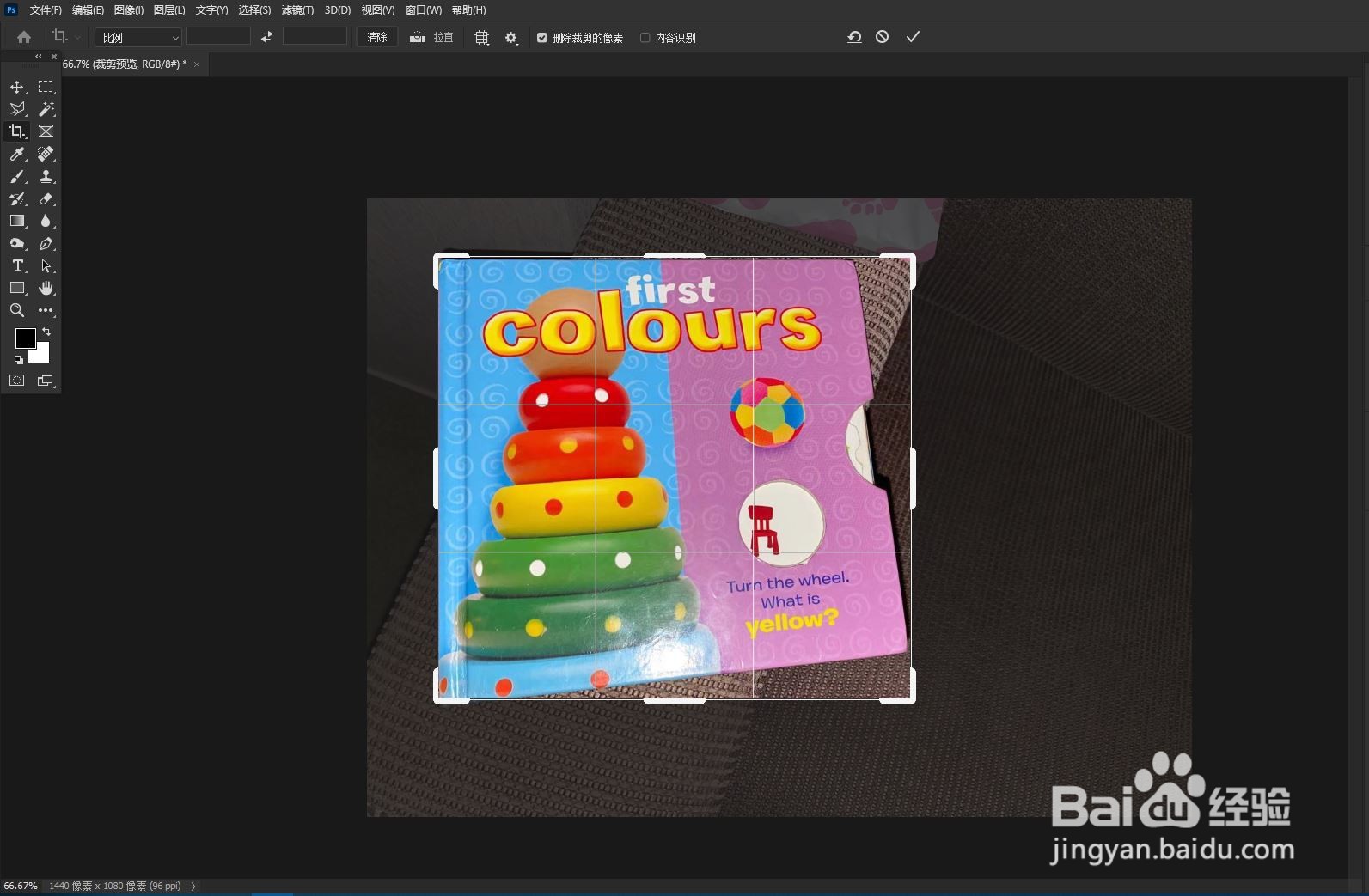Open the 文件(F) menu
Viewport: 1369px width, 896px height.
(x=46, y=10)
